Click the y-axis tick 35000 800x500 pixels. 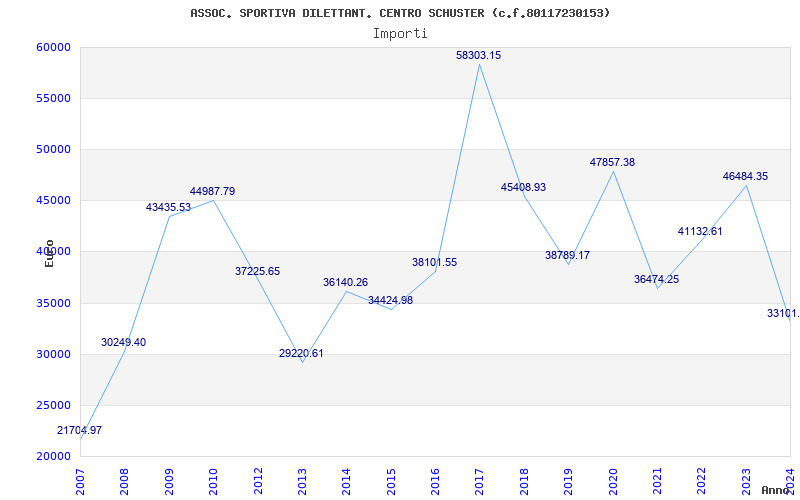pos(53,304)
